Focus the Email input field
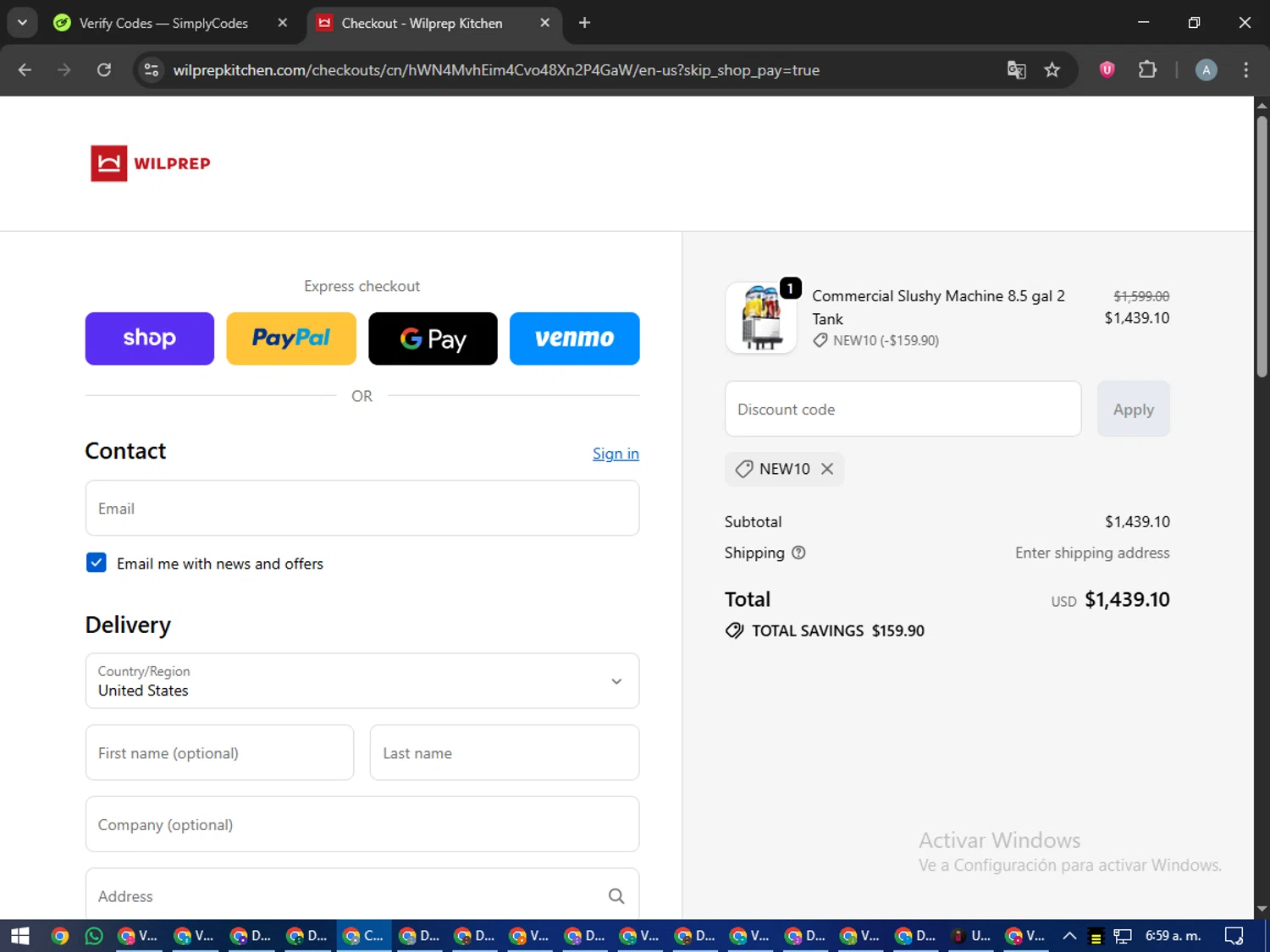The height and width of the screenshot is (952, 1270). [x=362, y=508]
